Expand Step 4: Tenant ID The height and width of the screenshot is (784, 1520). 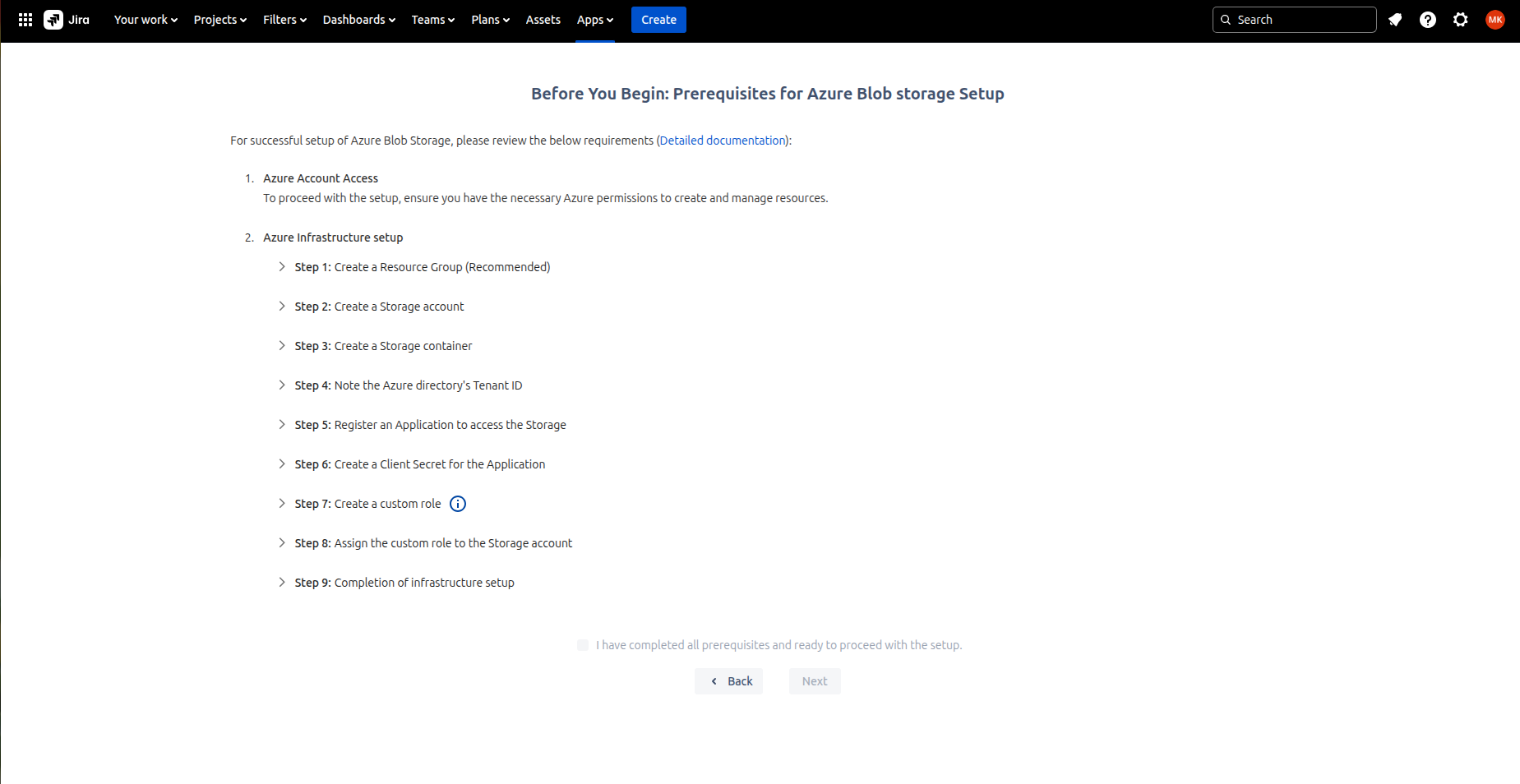pyautogui.click(x=282, y=385)
